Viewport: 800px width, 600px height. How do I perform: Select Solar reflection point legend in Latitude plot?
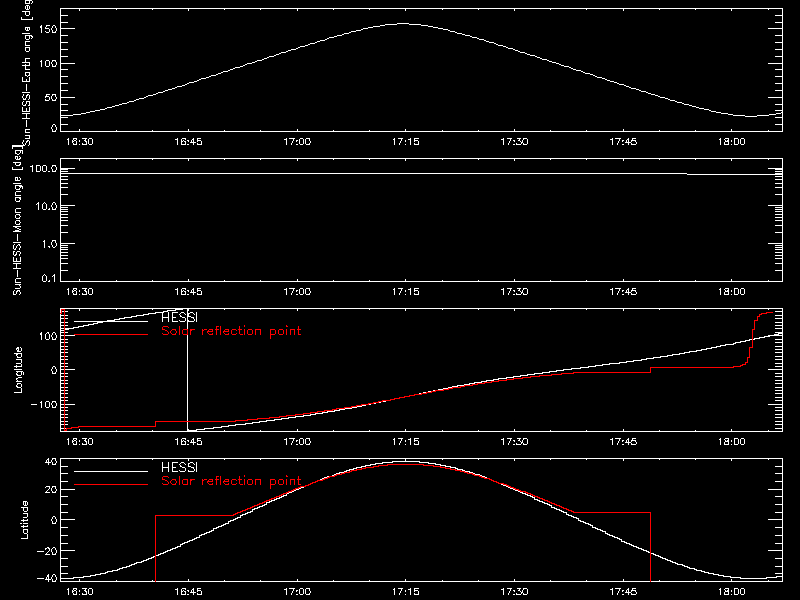231,481
